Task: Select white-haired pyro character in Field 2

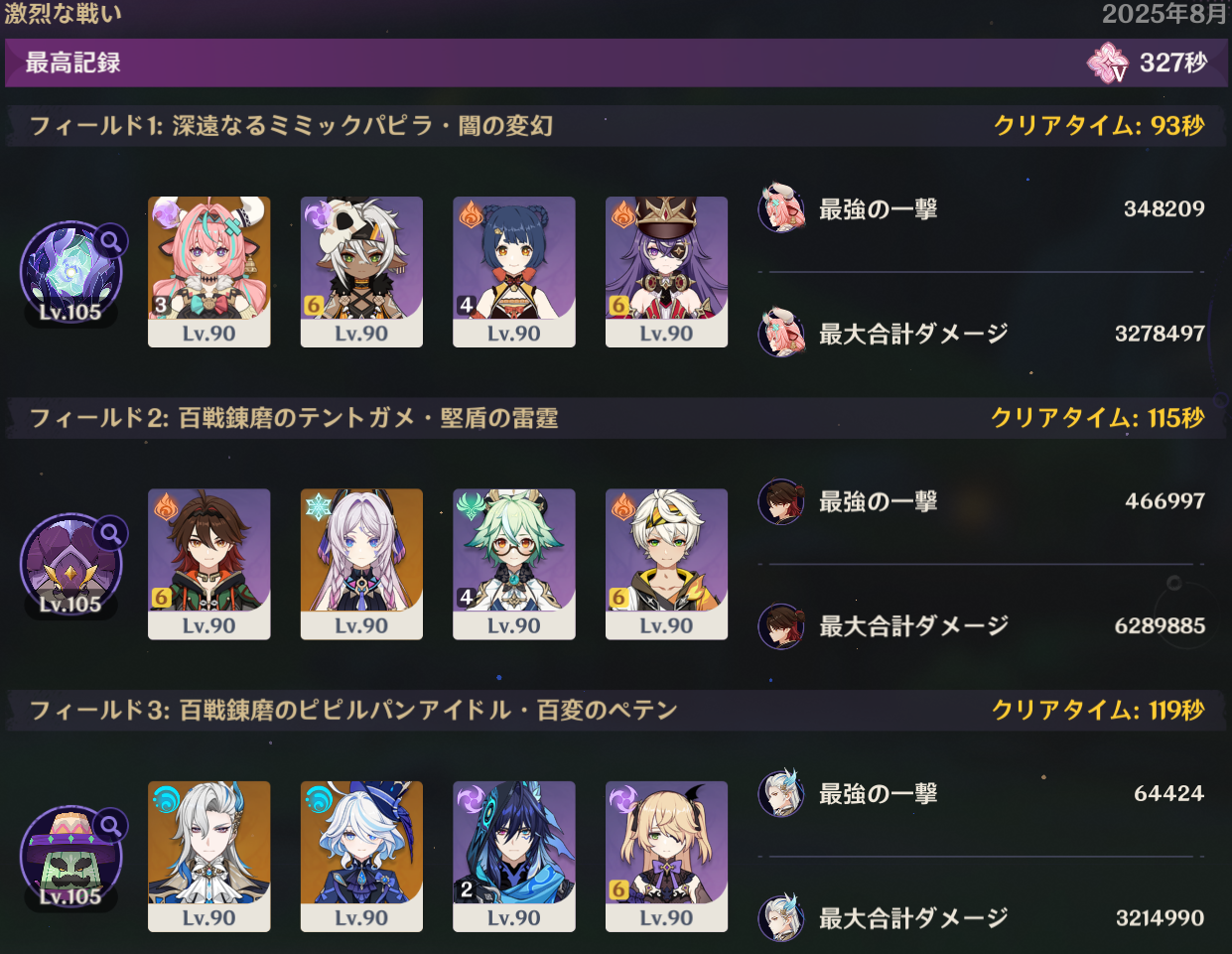Action: coord(666,564)
